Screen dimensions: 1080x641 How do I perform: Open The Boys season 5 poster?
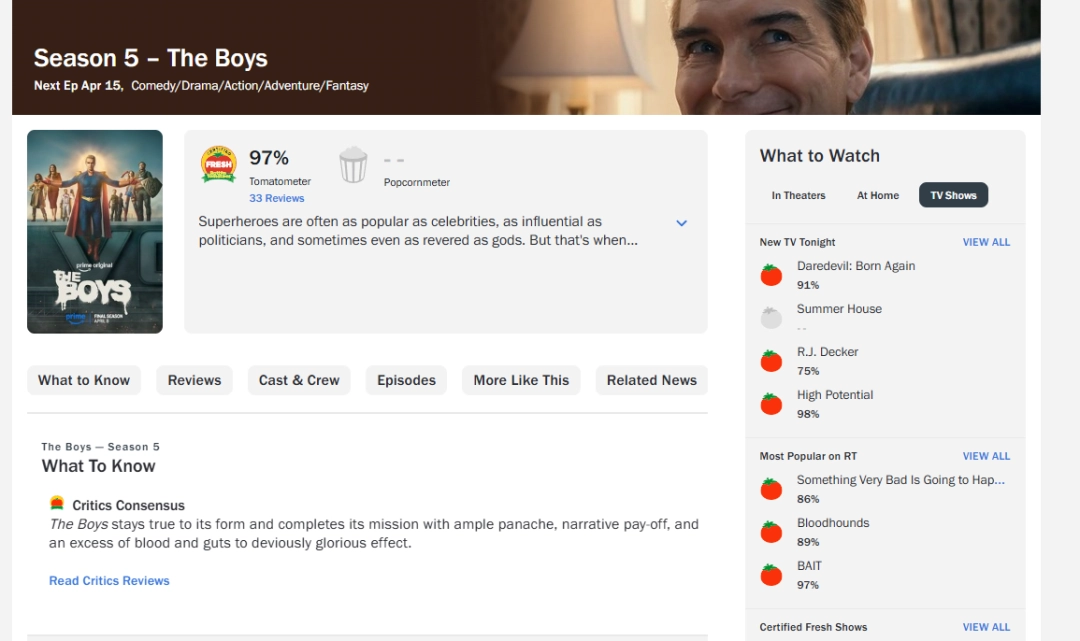[x=95, y=231]
